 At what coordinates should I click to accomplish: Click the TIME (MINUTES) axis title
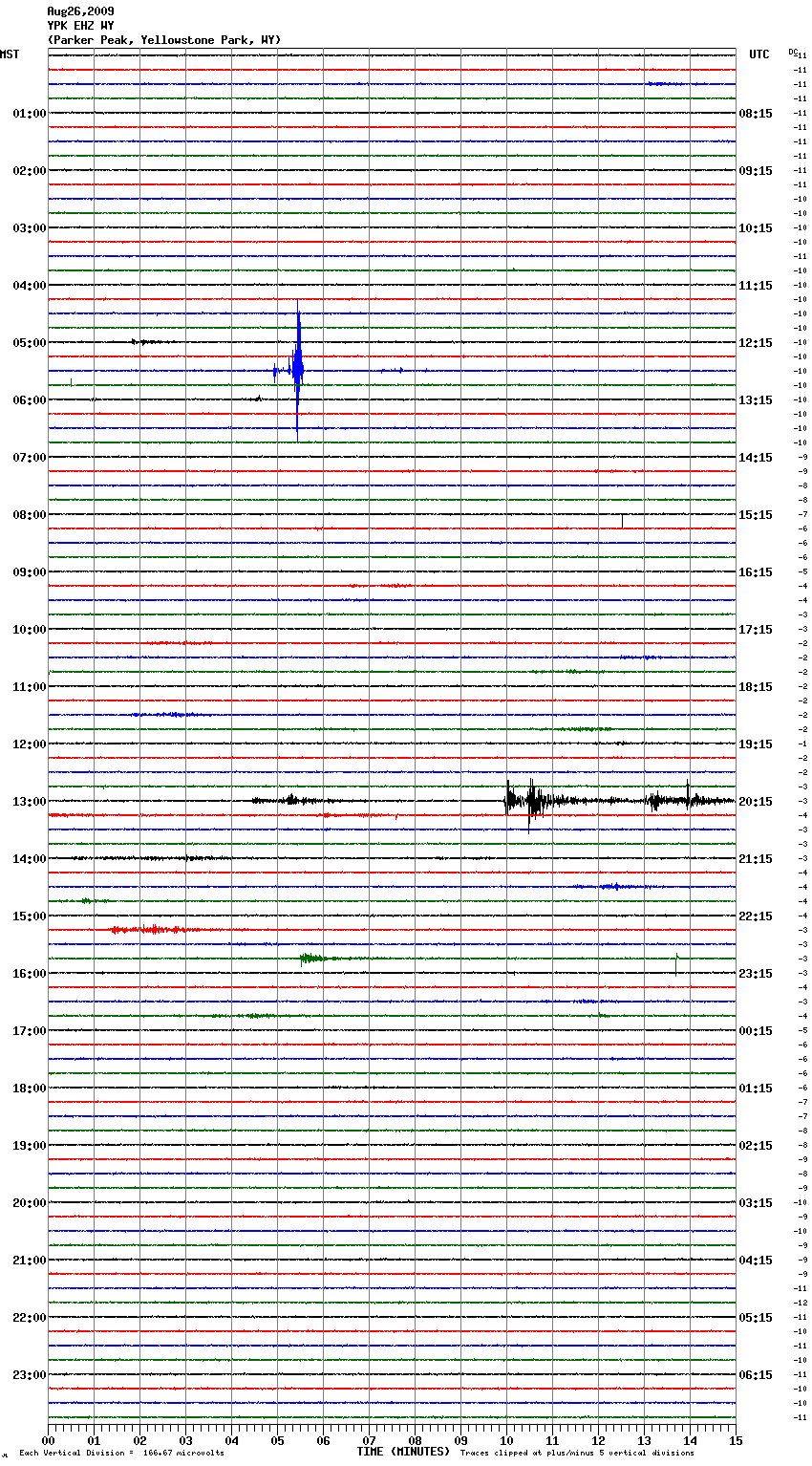pyautogui.click(x=403, y=1452)
